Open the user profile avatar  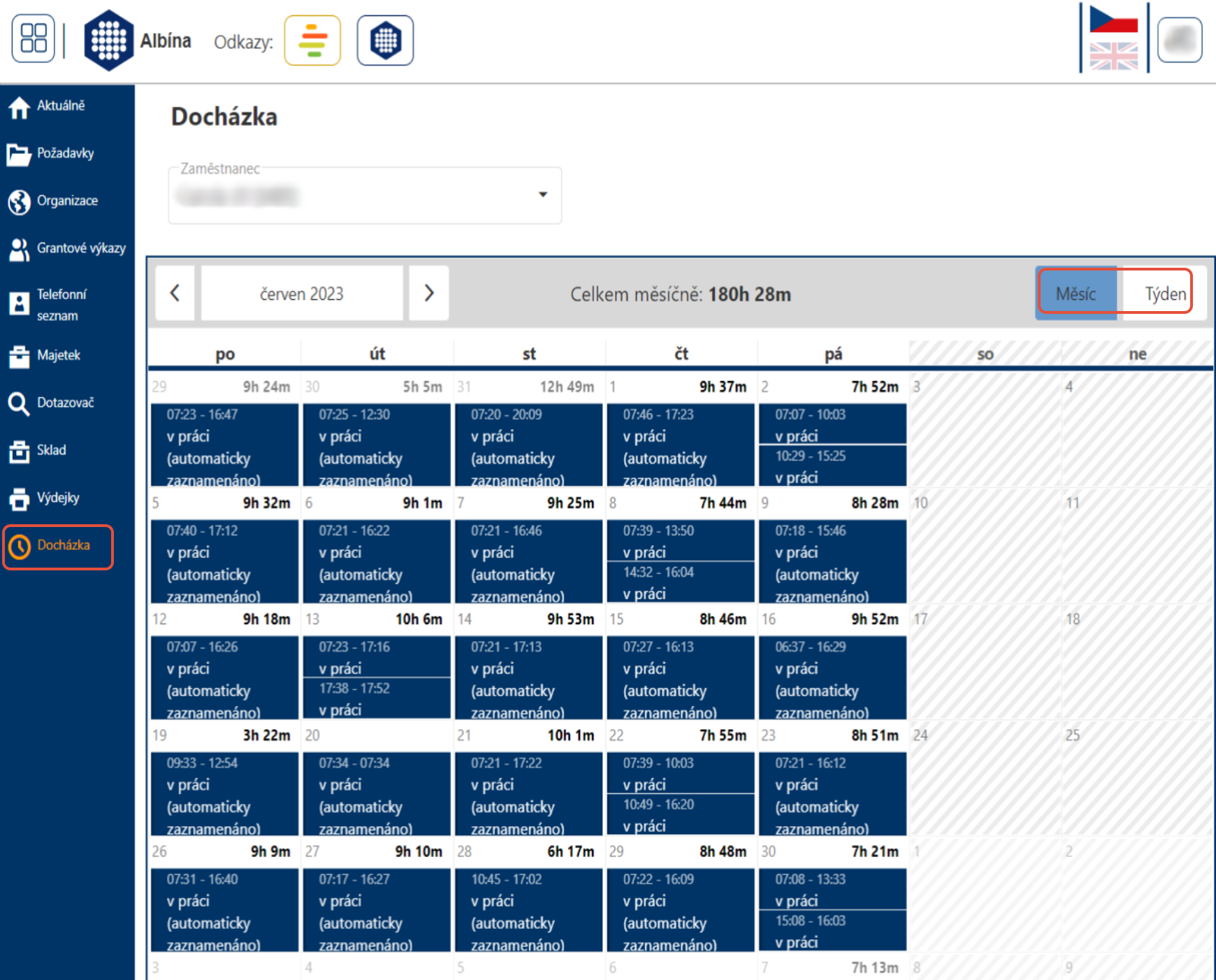[x=1180, y=40]
